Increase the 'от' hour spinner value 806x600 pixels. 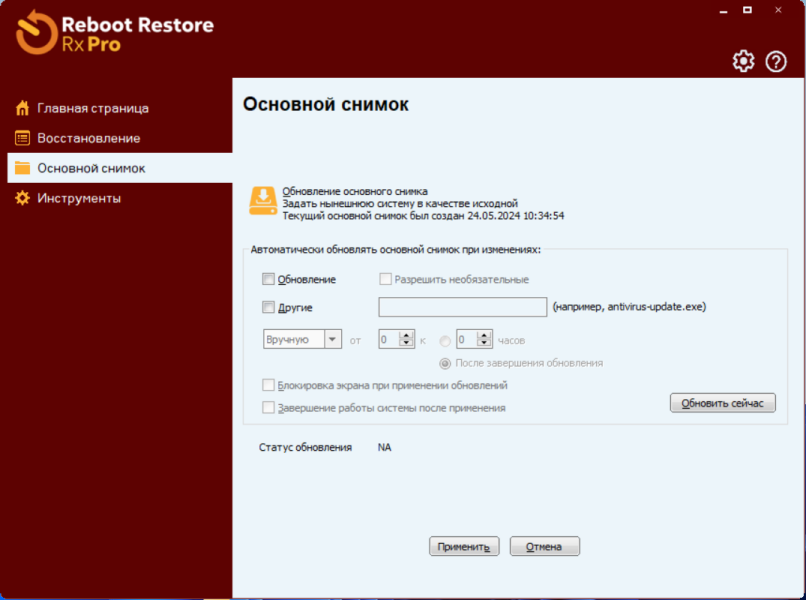(406, 335)
